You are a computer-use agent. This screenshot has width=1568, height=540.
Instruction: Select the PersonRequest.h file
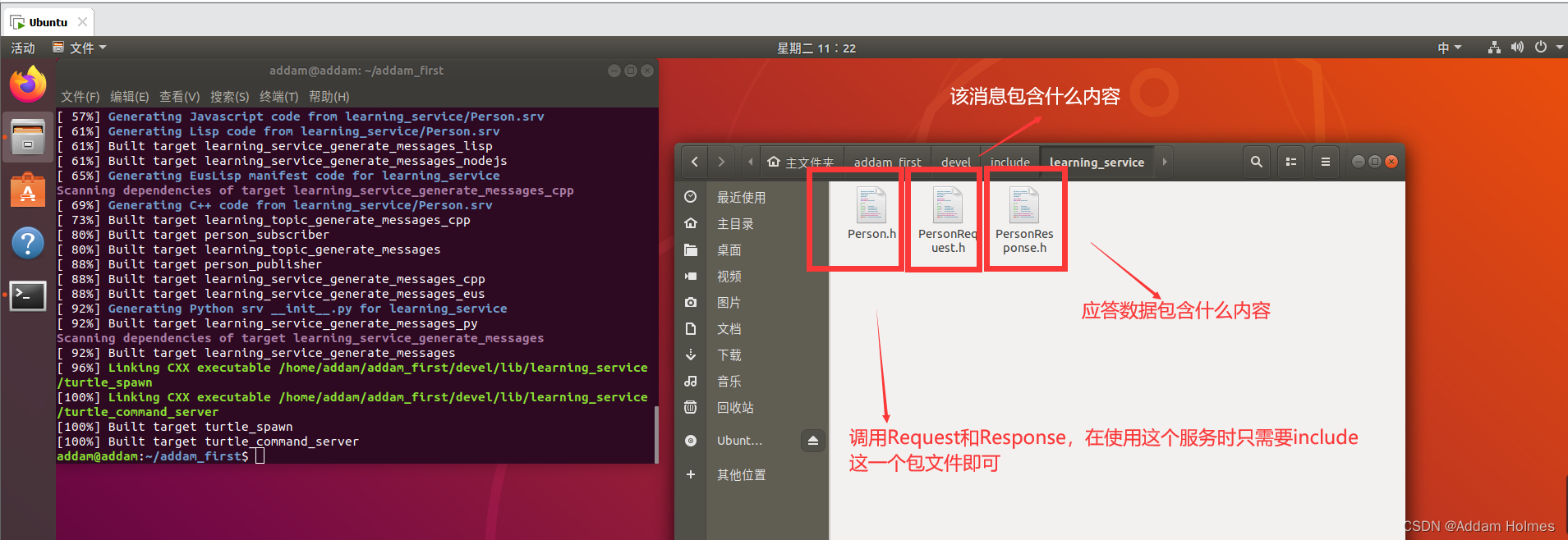(x=948, y=220)
